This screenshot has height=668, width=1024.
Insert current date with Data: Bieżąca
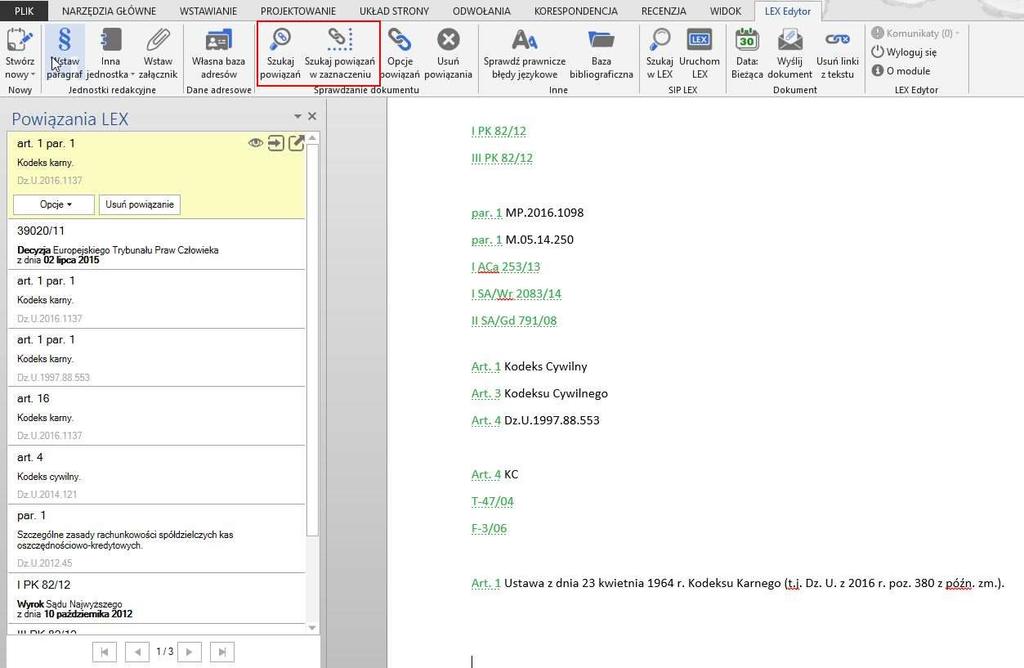pos(747,54)
